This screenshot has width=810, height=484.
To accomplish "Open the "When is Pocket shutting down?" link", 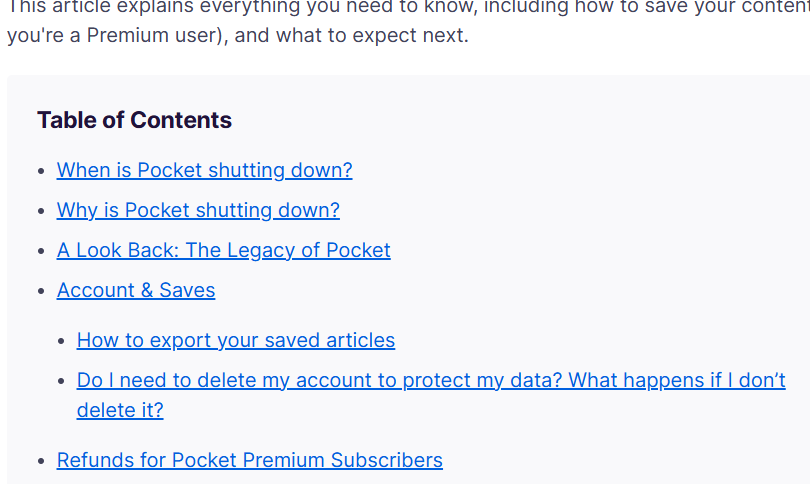I will (x=205, y=170).
